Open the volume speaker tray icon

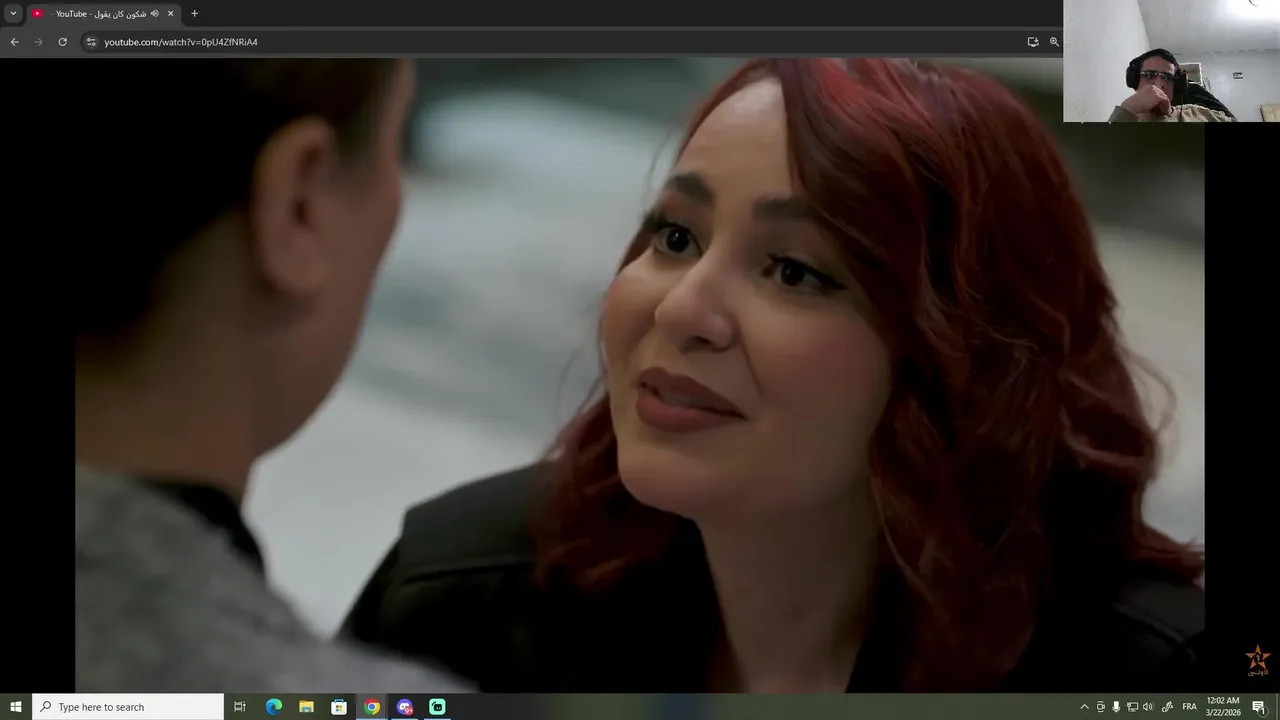pyautogui.click(x=1148, y=707)
